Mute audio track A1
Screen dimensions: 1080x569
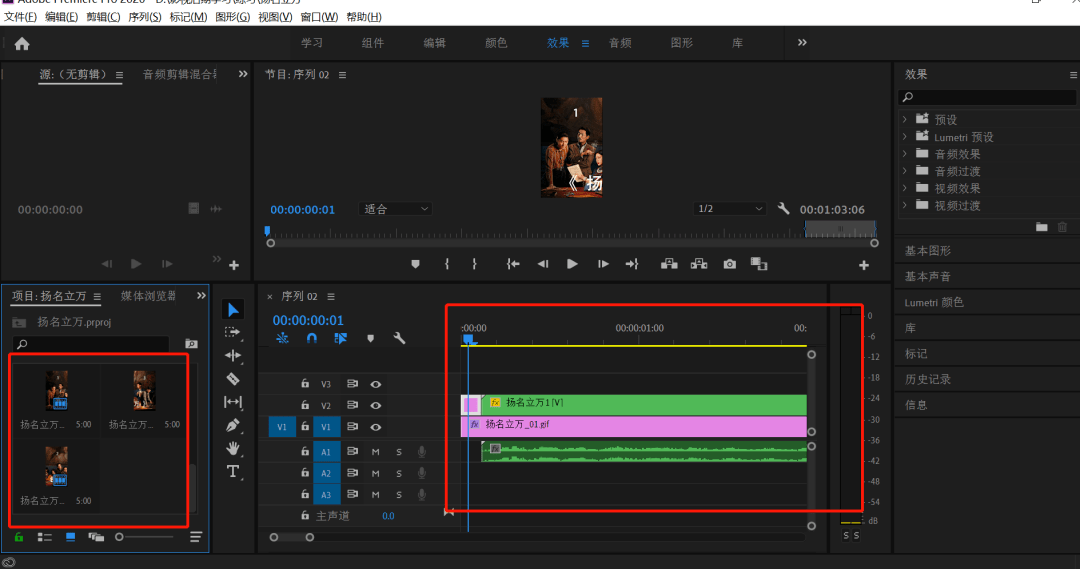[376, 451]
